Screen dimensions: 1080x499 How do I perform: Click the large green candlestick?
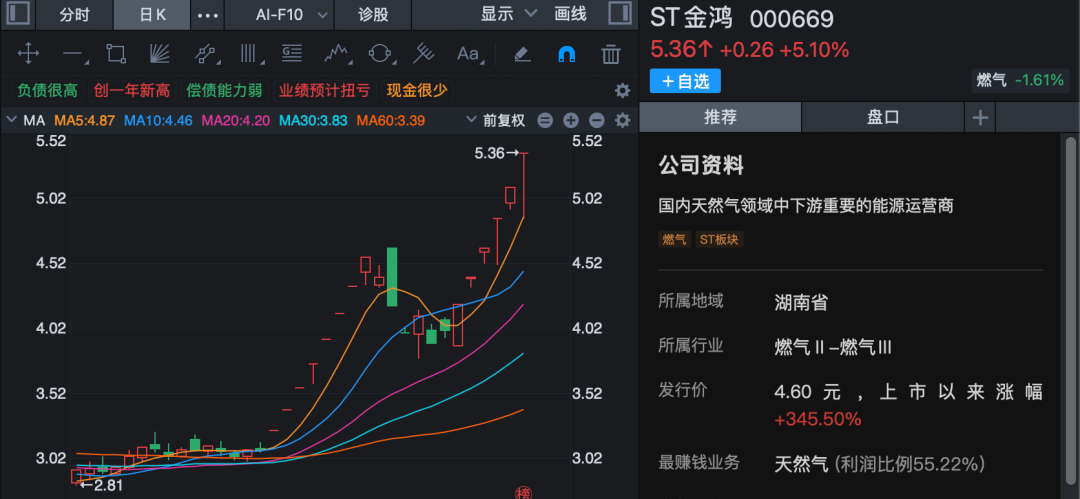pos(391,276)
